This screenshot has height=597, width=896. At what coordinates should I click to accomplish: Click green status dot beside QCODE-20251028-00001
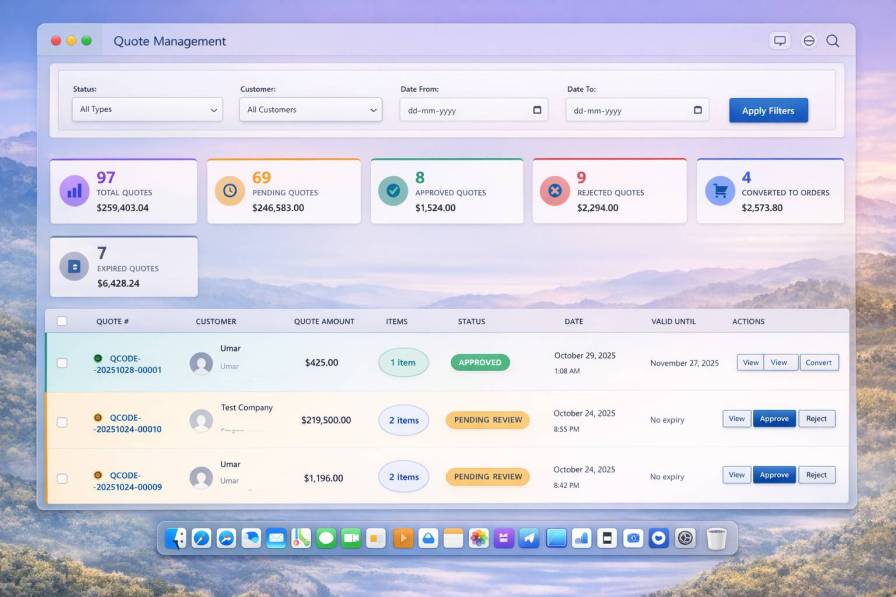coord(98,358)
